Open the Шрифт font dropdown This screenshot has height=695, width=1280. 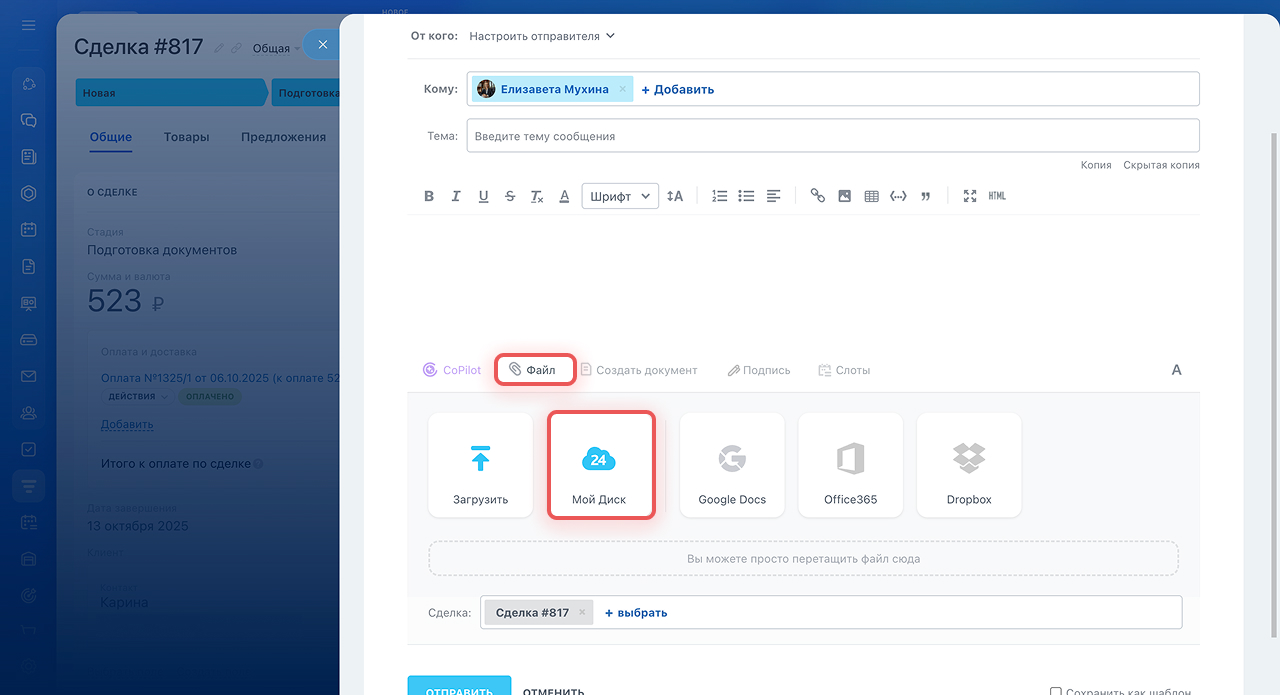tap(620, 196)
